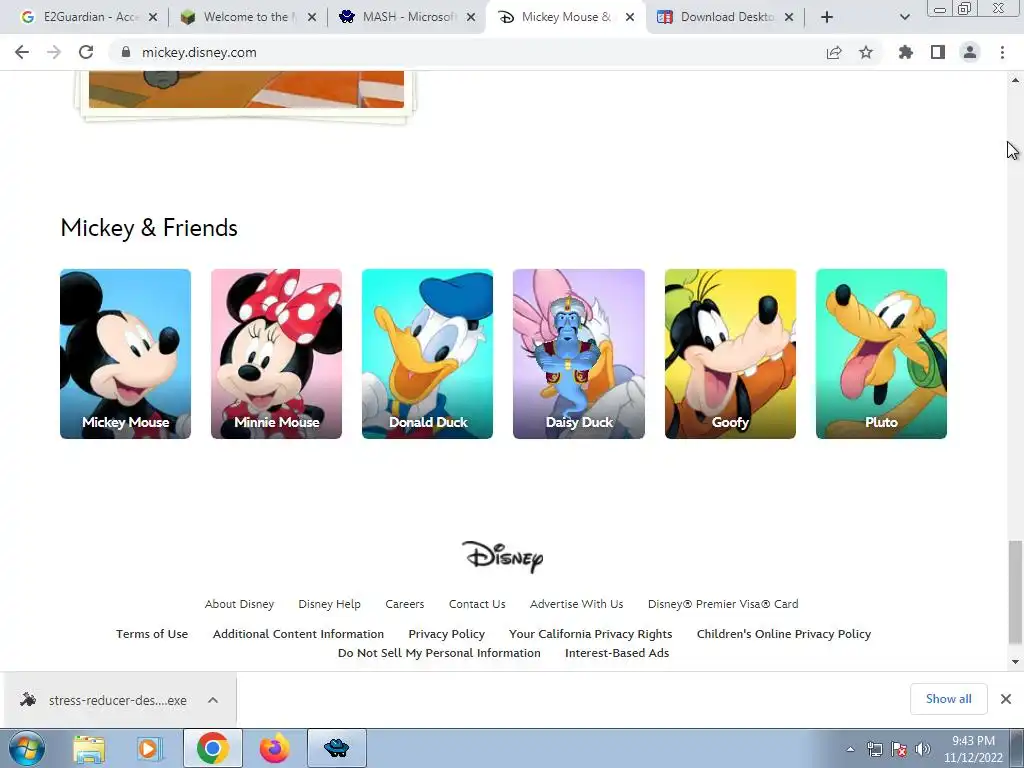The width and height of the screenshot is (1024, 768).
Task: Open the About Disney link
Action: click(240, 604)
